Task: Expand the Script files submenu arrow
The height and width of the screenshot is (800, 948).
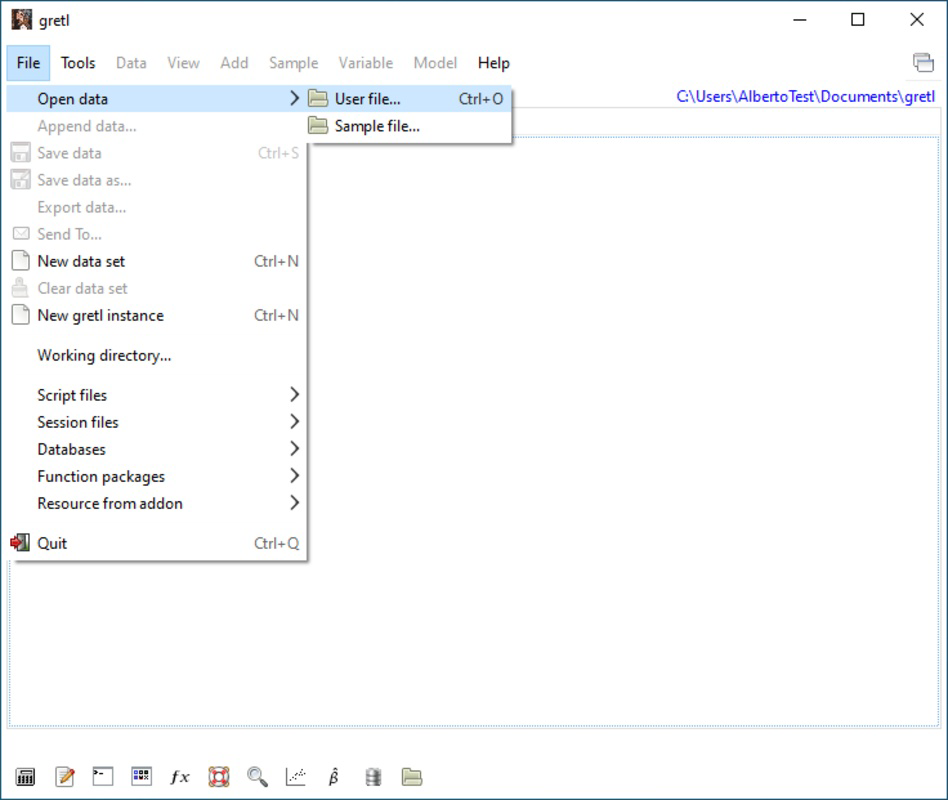Action: click(294, 394)
